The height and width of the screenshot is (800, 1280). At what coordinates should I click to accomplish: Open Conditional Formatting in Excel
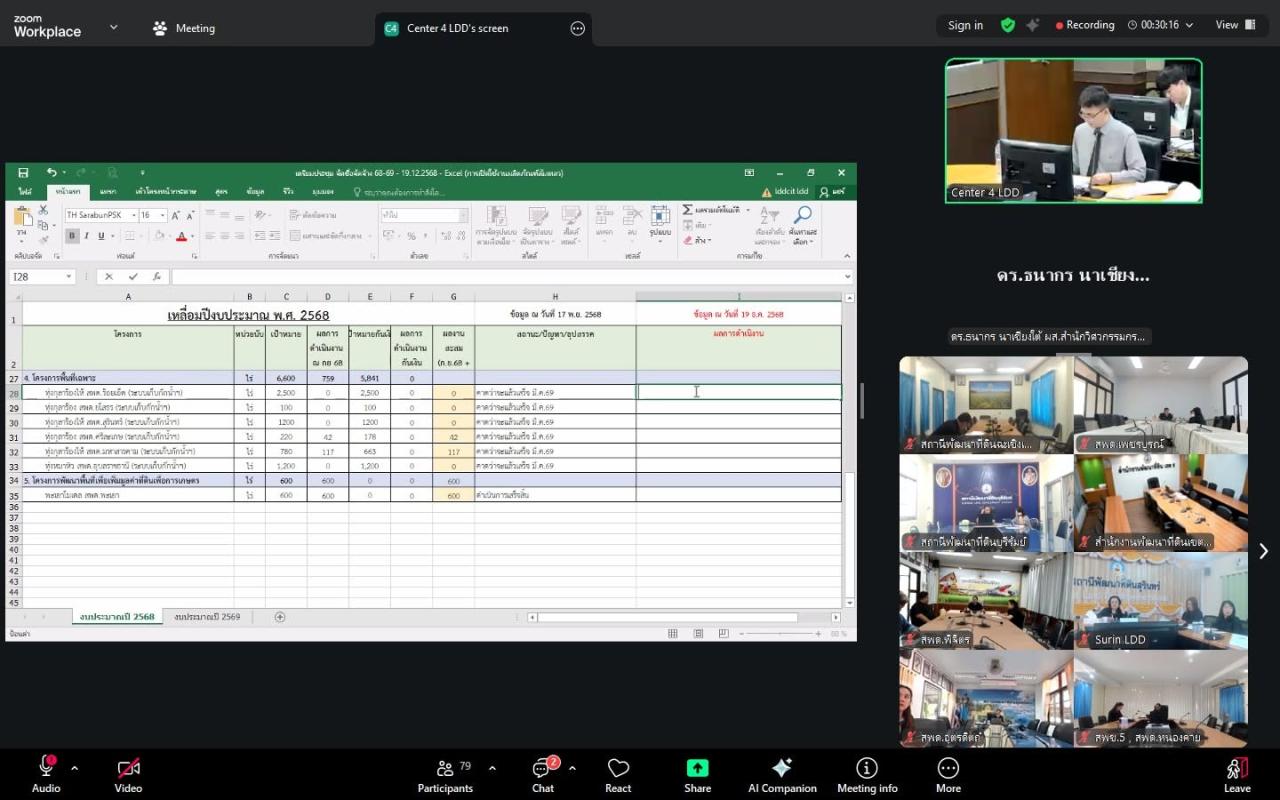coord(496,226)
